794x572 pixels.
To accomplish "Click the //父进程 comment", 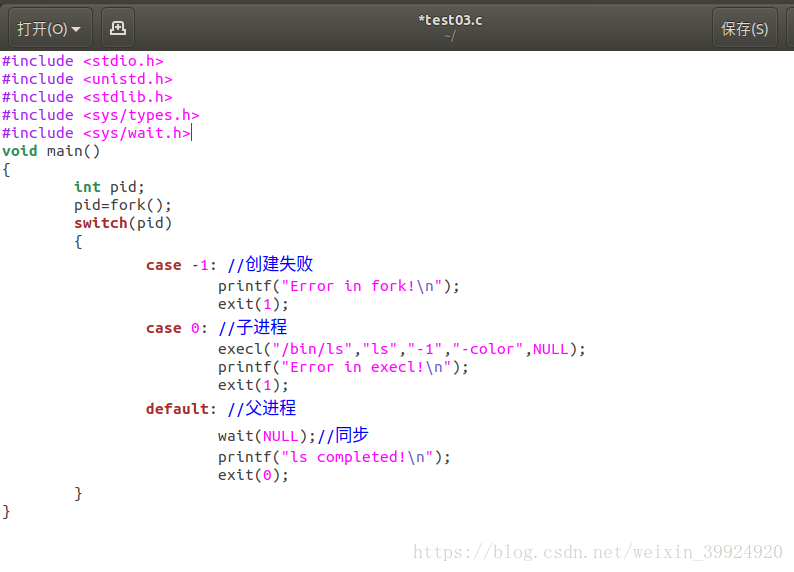I will click(262, 407).
